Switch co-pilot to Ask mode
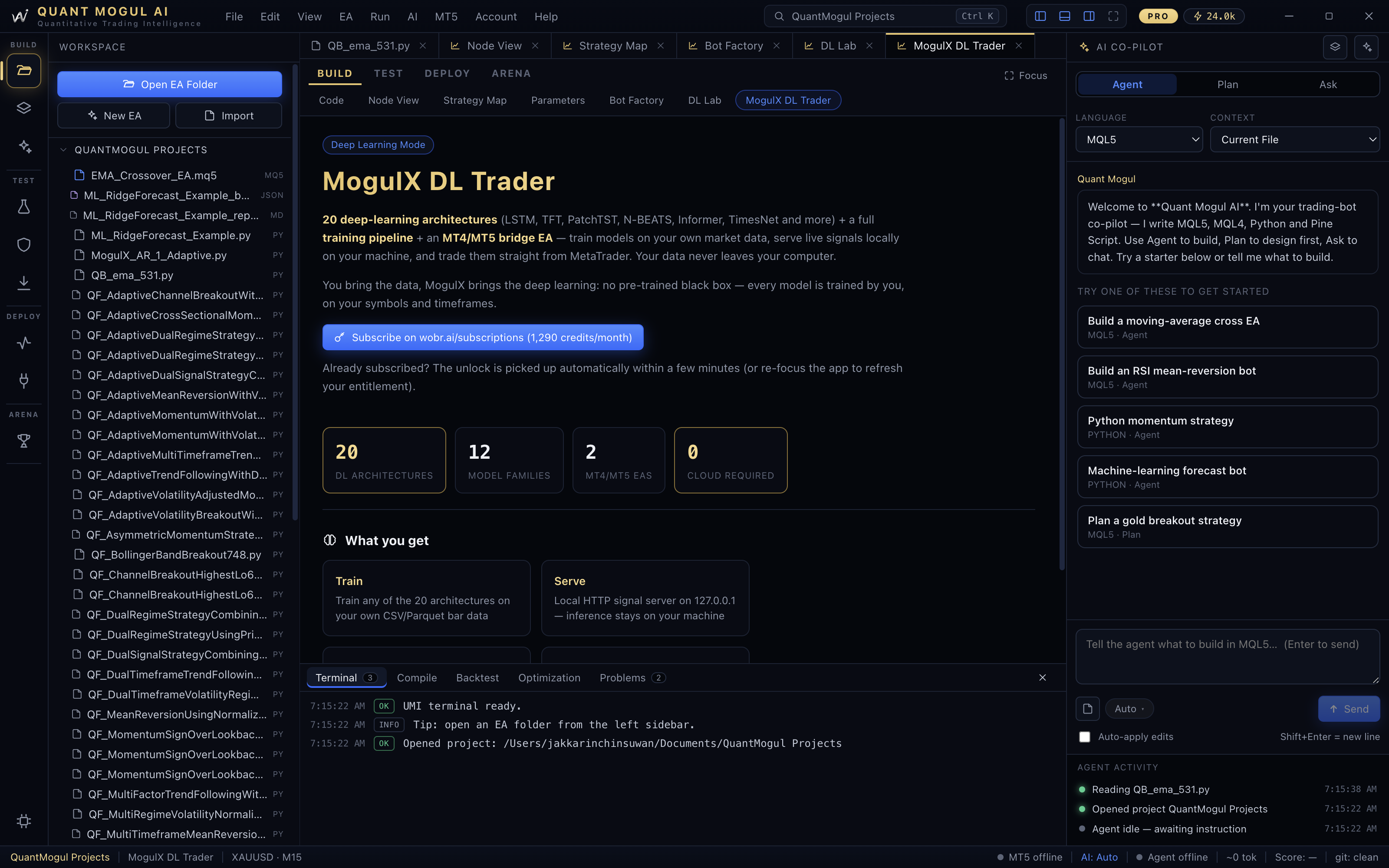The height and width of the screenshot is (868, 1389). point(1328,84)
